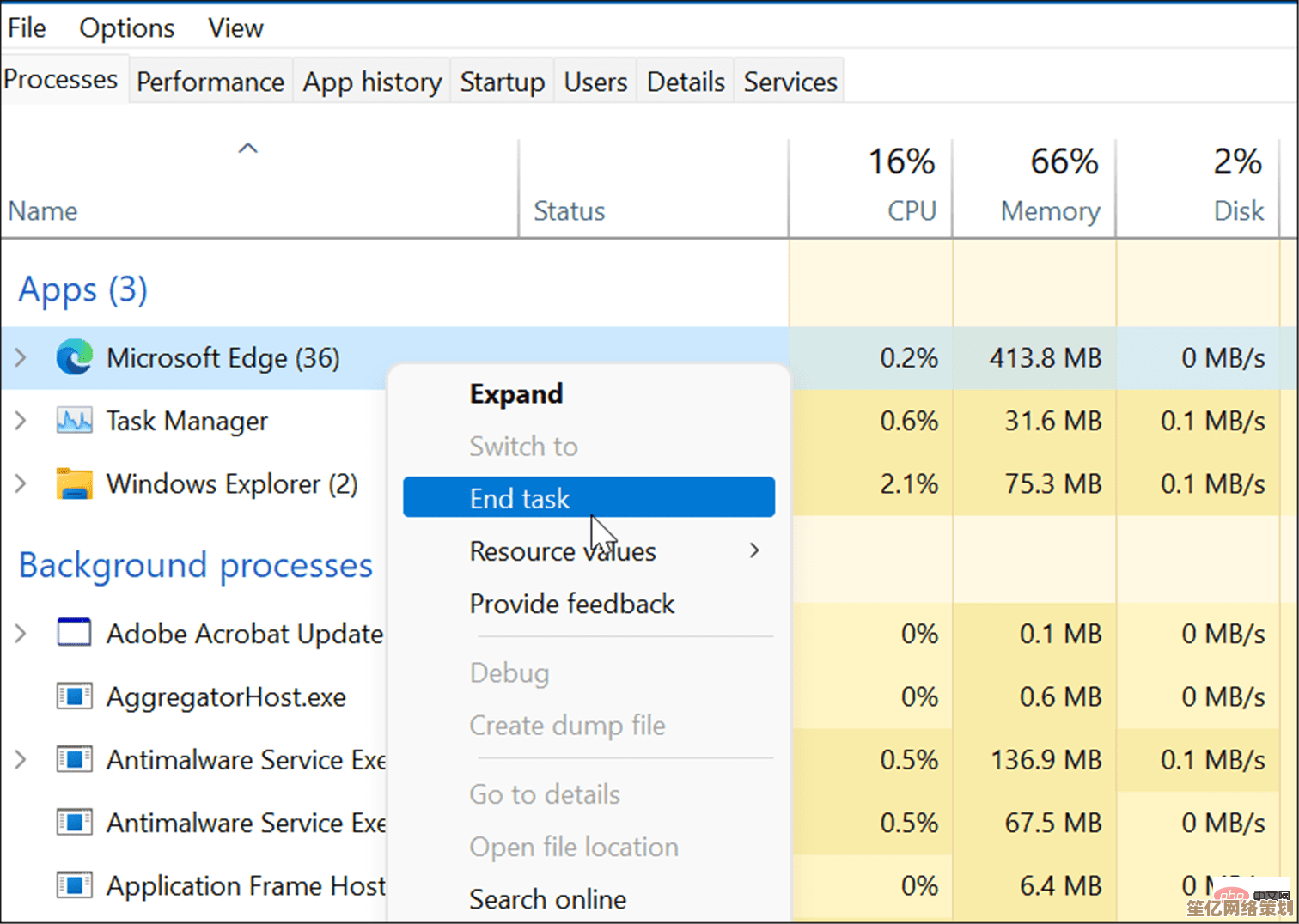Select the Task Manager process name

click(x=187, y=421)
